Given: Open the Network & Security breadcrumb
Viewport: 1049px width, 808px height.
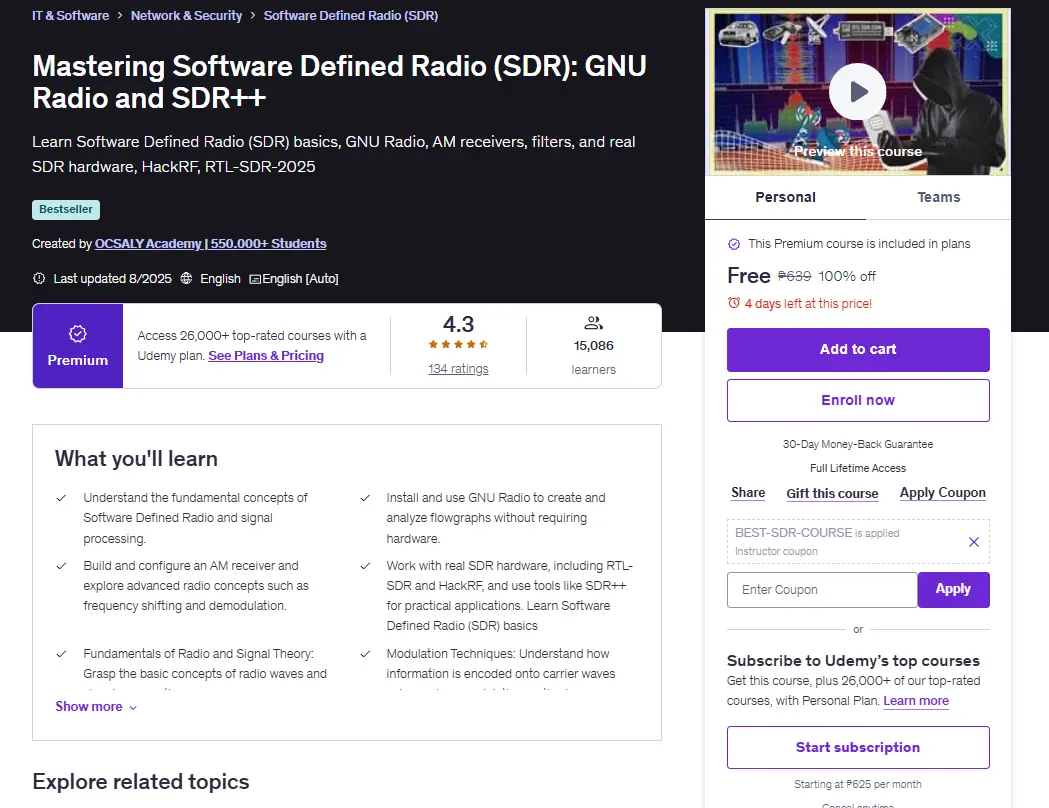Looking at the screenshot, I should click(186, 15).
